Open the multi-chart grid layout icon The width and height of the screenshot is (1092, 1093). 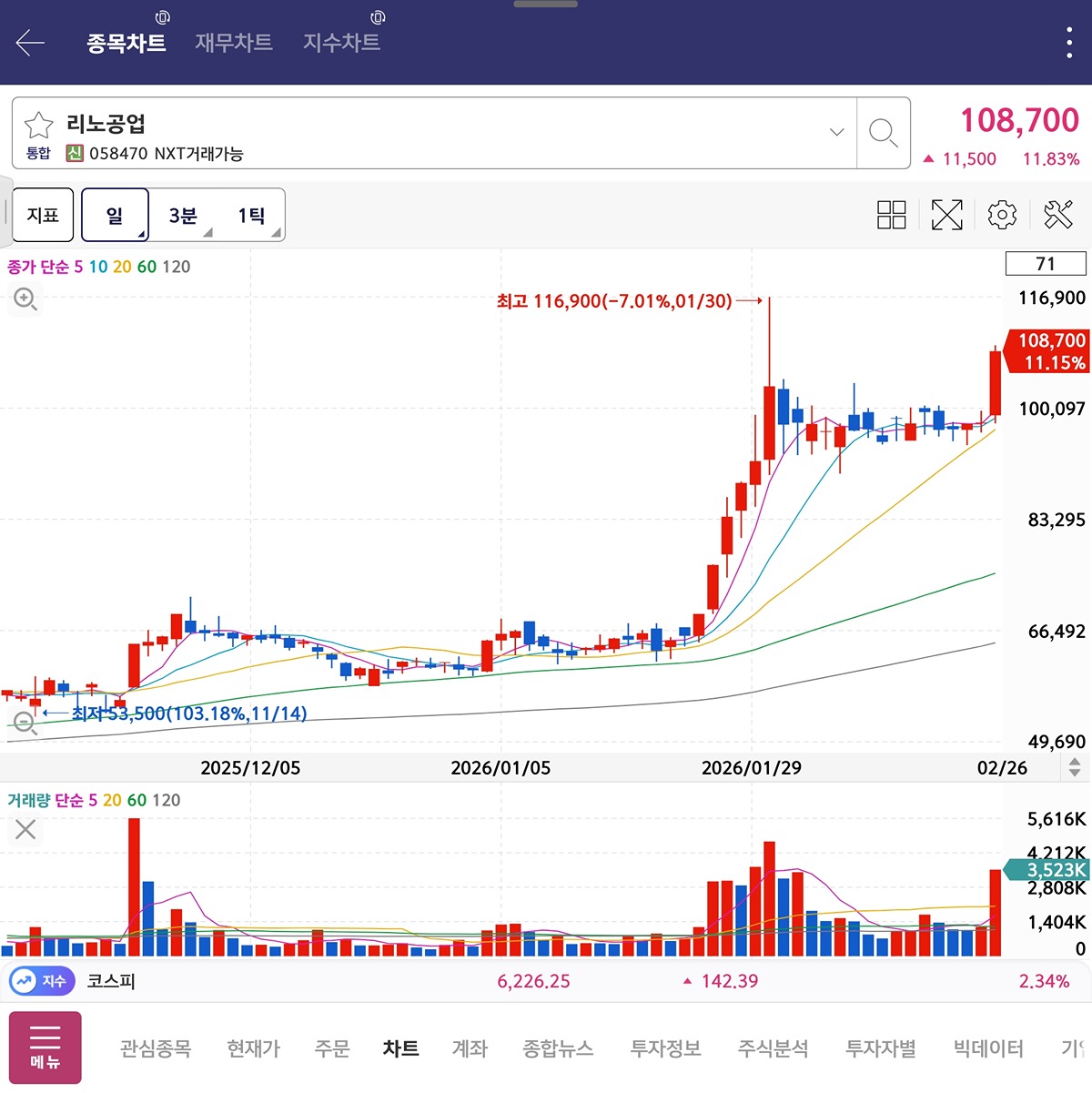coord(891,215)
